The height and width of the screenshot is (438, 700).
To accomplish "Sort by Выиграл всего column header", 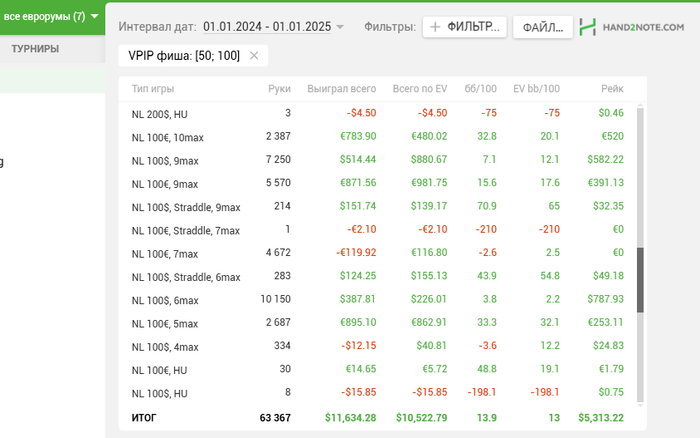I will (x=342, y=89).
